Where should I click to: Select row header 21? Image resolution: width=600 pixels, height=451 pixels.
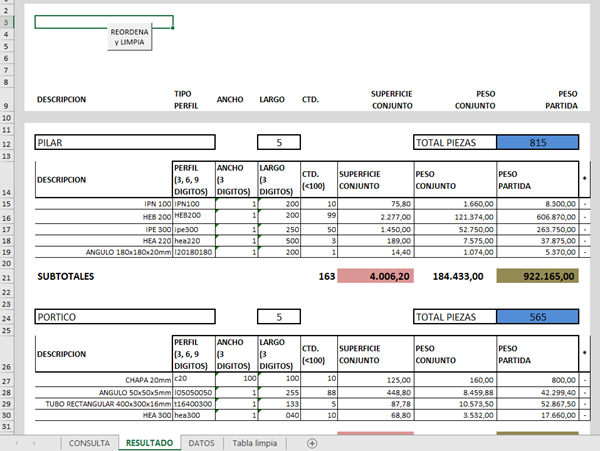[7, 278]
